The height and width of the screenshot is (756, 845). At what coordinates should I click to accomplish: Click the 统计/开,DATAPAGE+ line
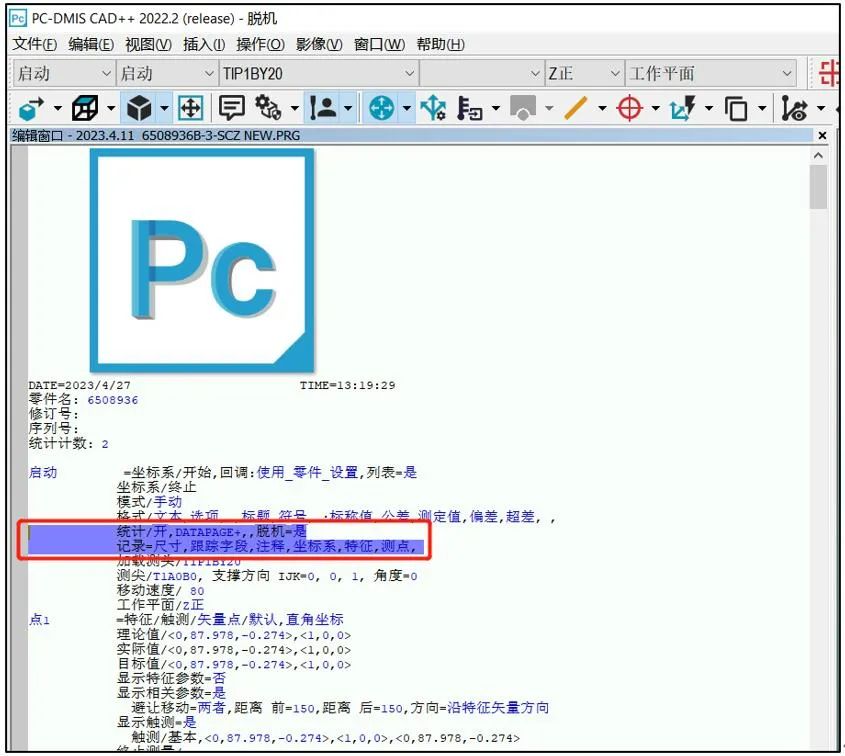pyautogui.click(x=211, y=532)
